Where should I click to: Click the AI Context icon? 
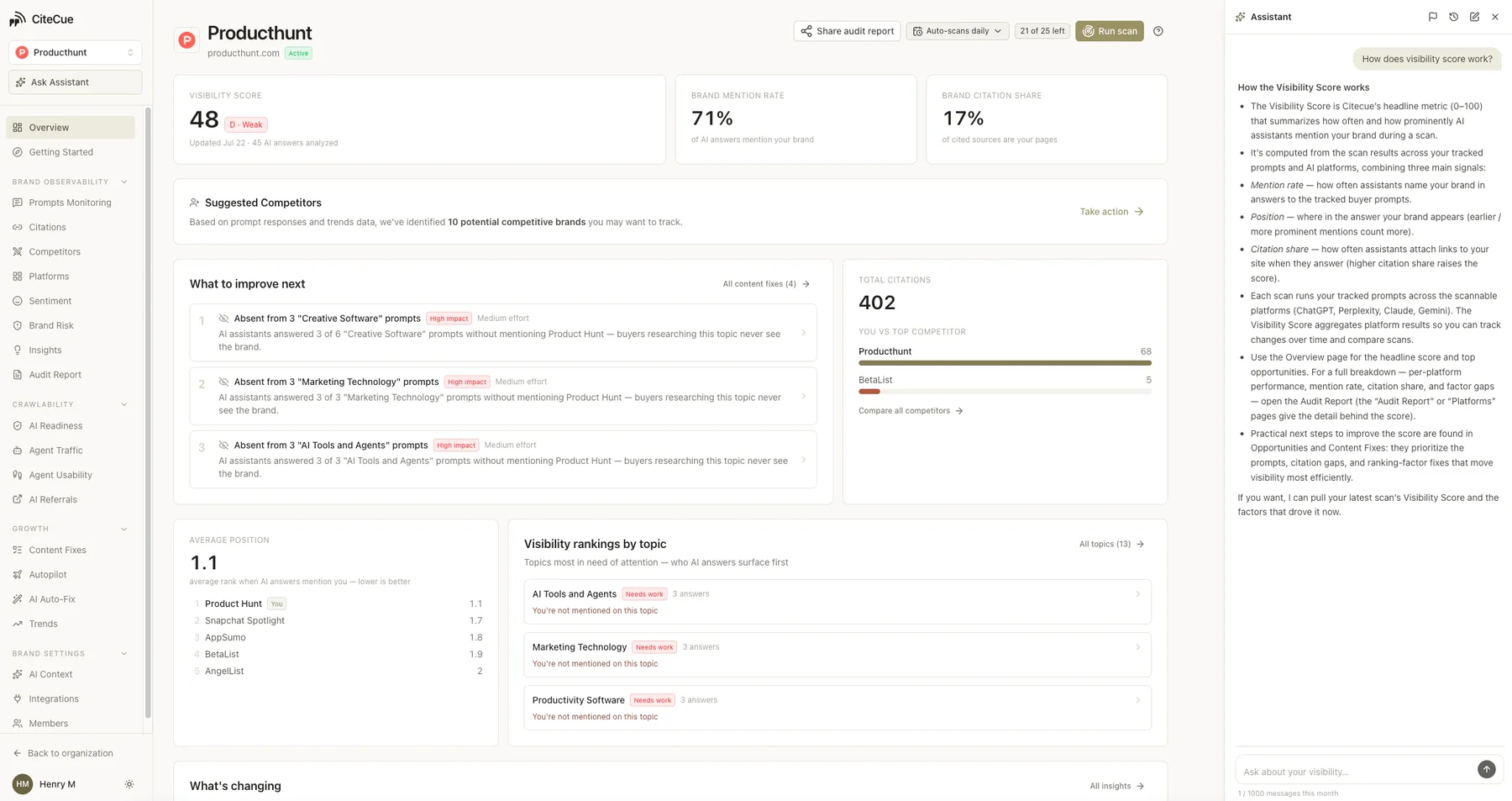pos(18,674)
